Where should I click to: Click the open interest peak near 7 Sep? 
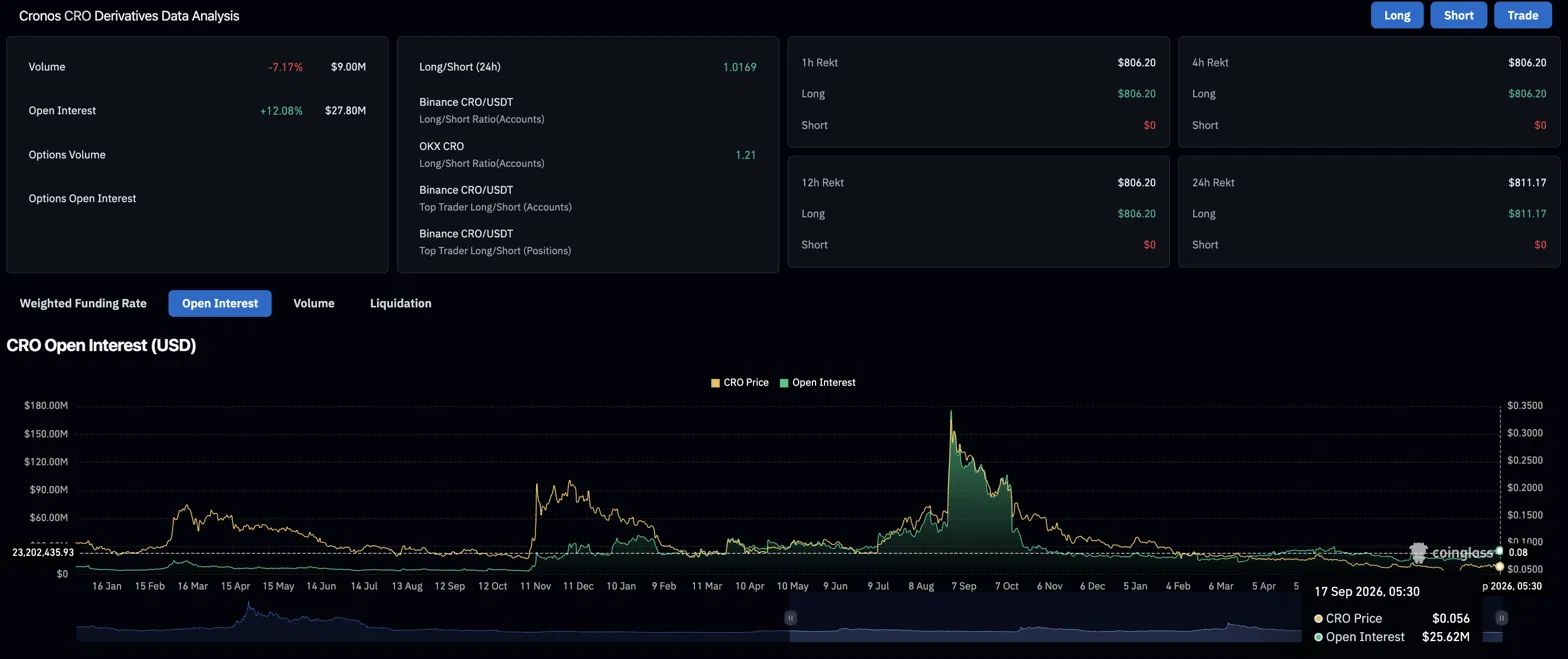(951, 412)
